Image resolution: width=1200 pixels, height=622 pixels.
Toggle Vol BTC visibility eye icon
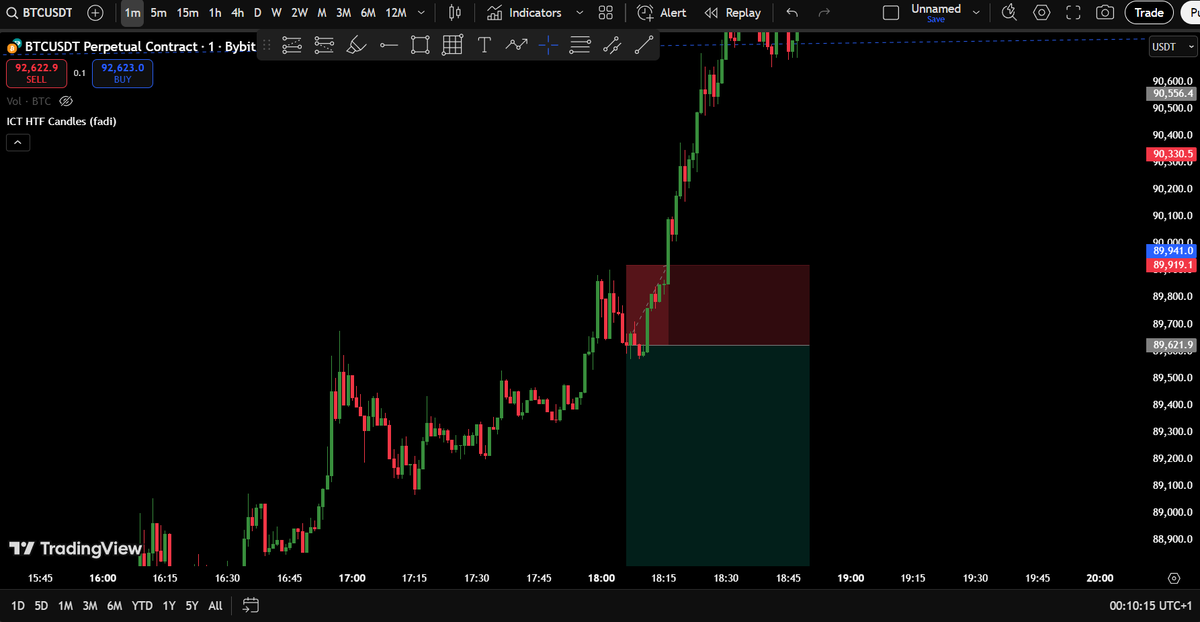point(66,101)
